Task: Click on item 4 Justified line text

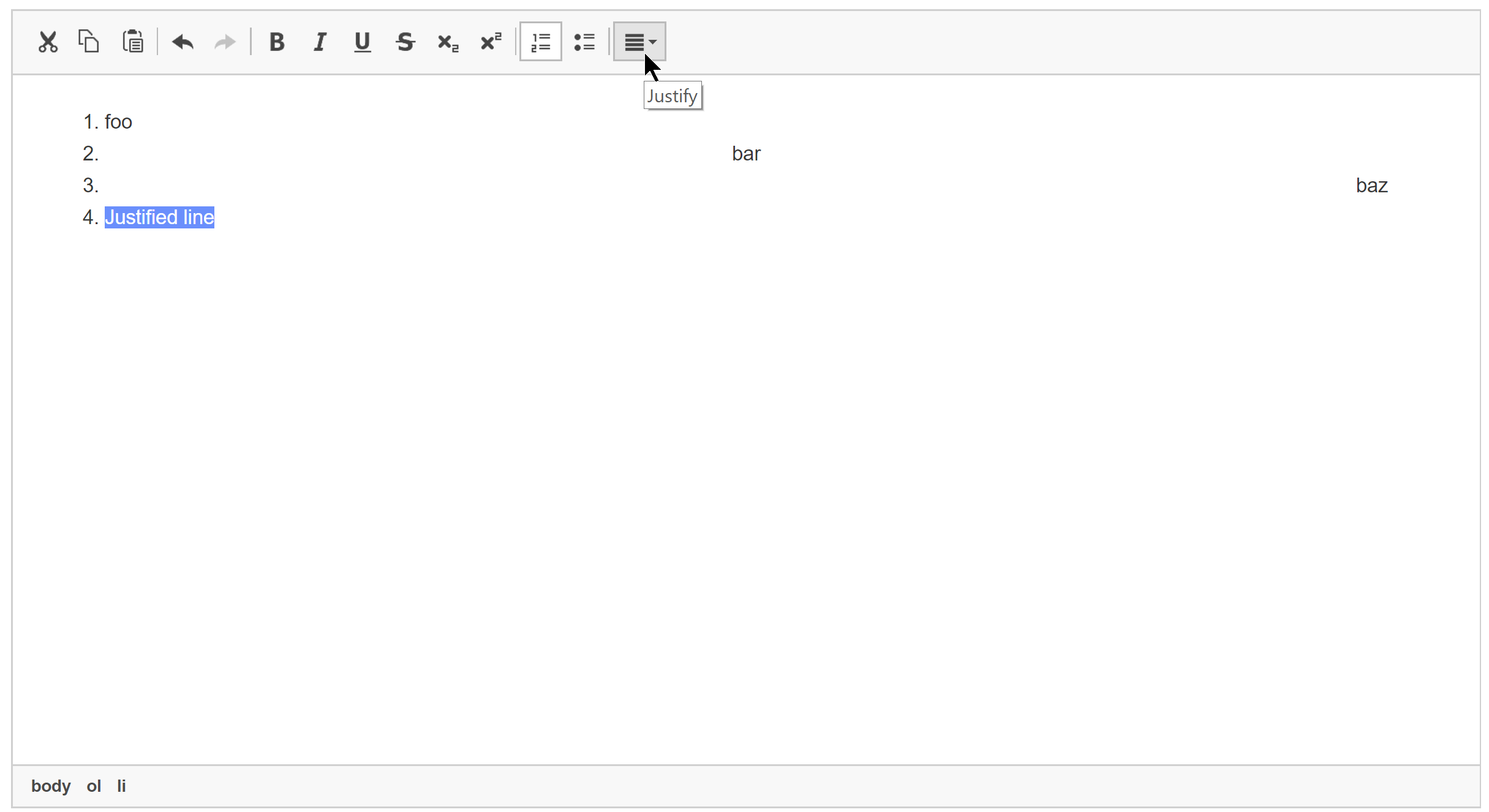Action: tap(159, 216)
